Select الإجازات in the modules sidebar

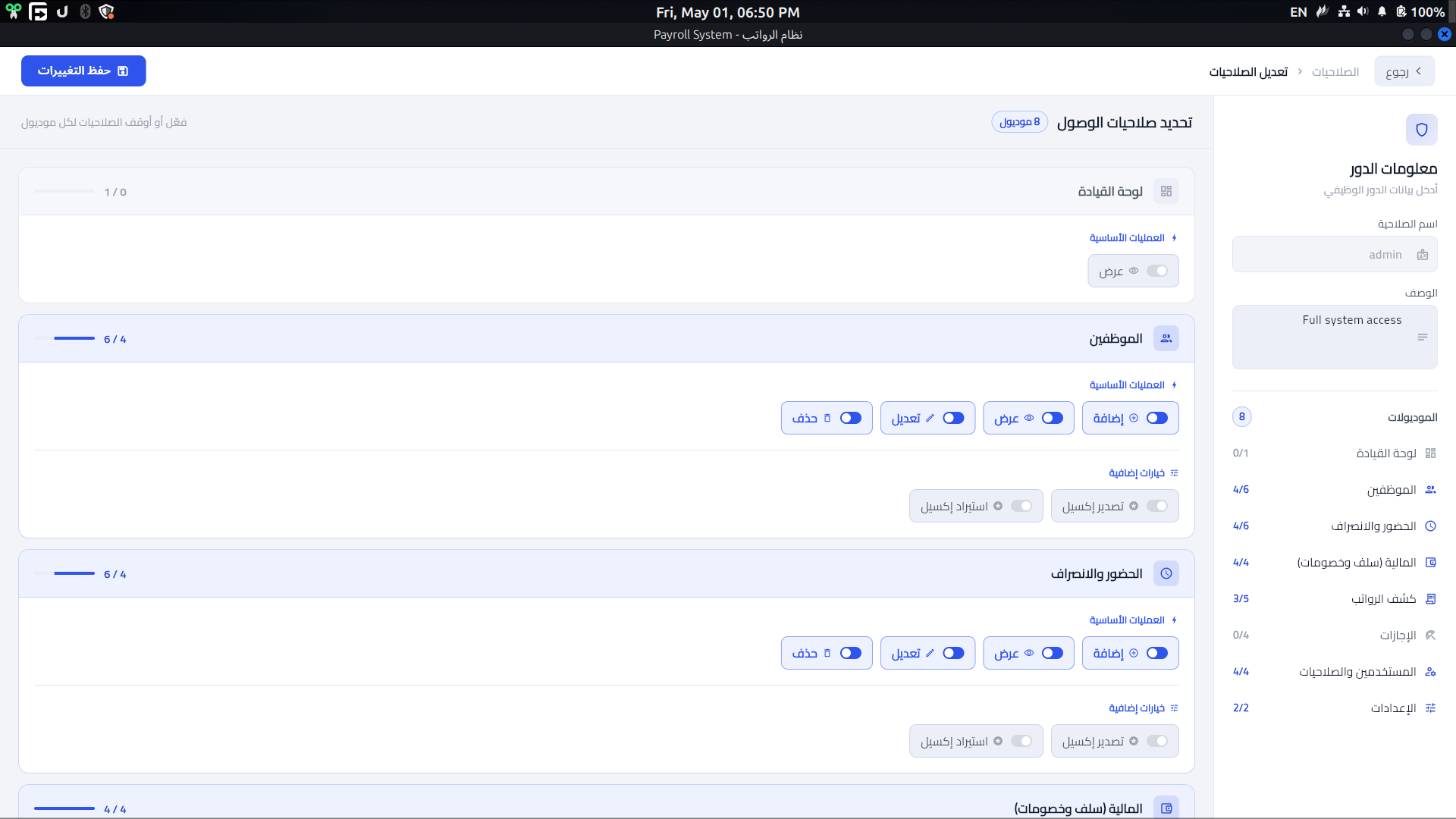pos(1335,635)
